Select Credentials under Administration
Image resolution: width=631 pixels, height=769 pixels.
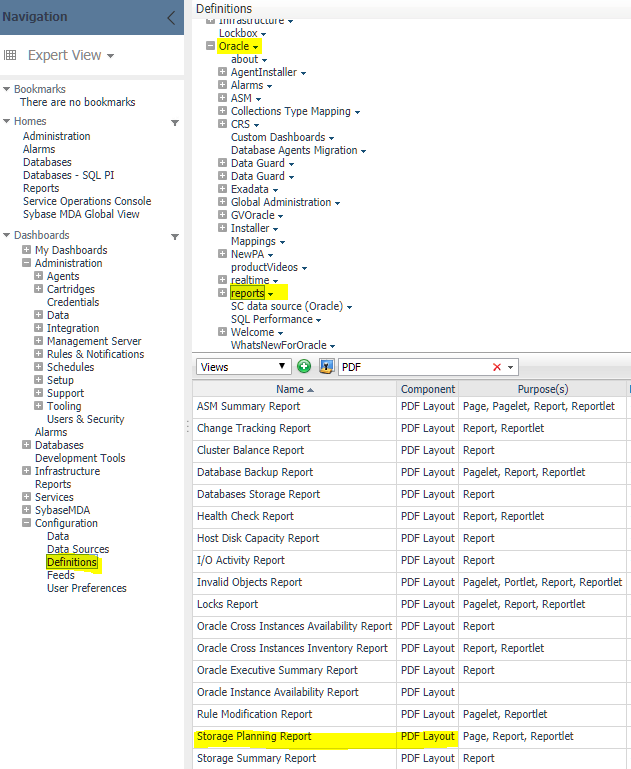coord(73,302)
